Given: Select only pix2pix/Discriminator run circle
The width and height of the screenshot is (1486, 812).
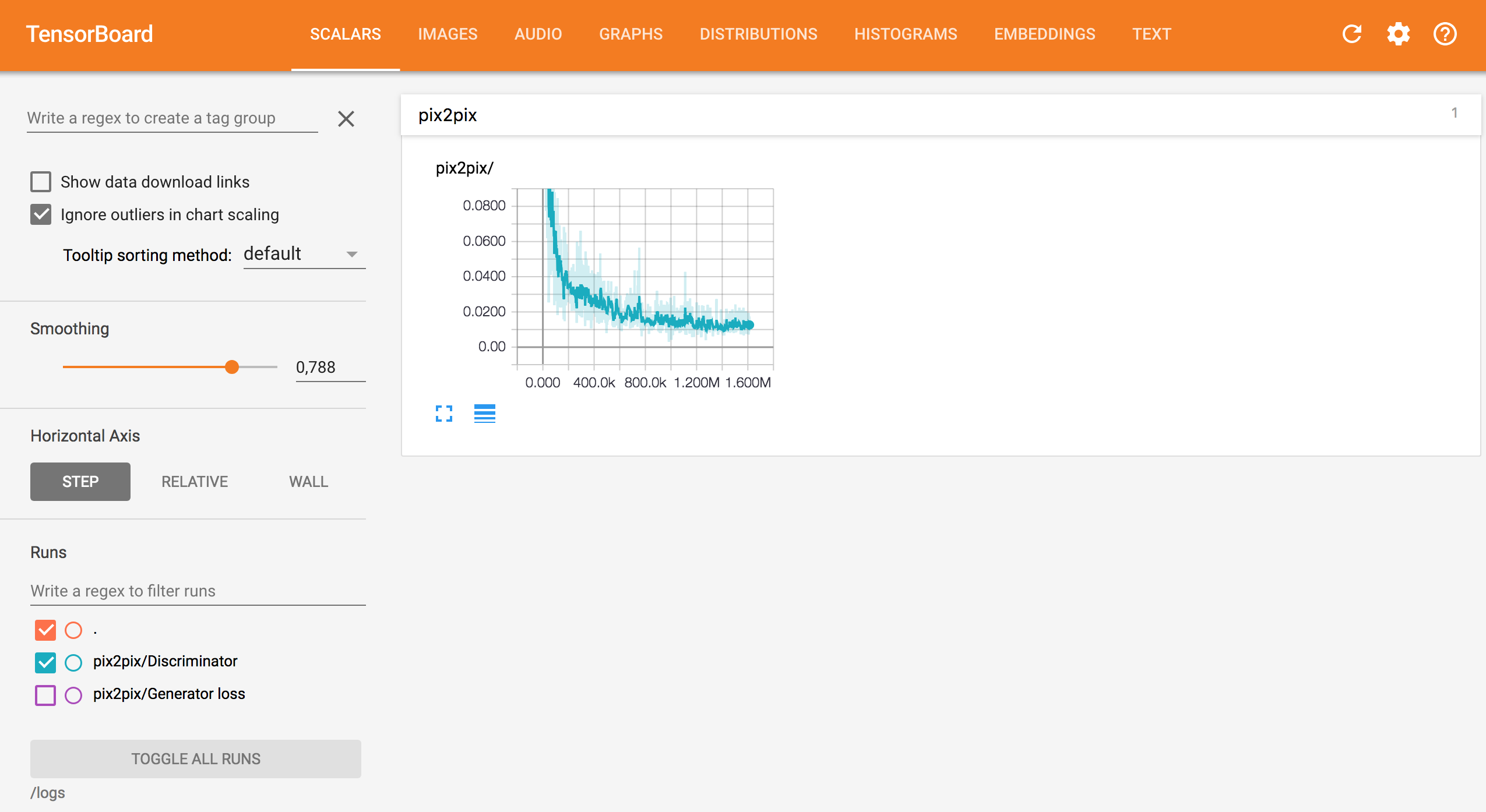Looking at the screenshot, I should coord(73,662).
